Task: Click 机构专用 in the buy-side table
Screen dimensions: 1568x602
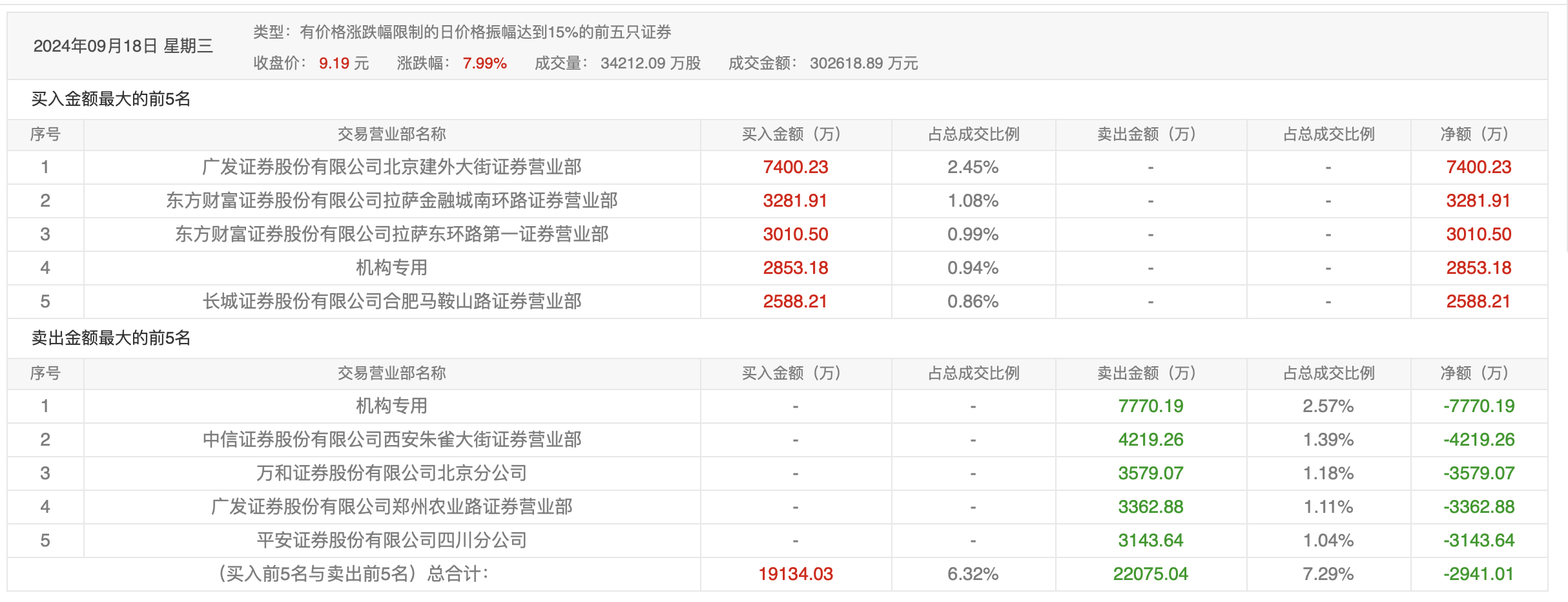Action: (391, 268)
